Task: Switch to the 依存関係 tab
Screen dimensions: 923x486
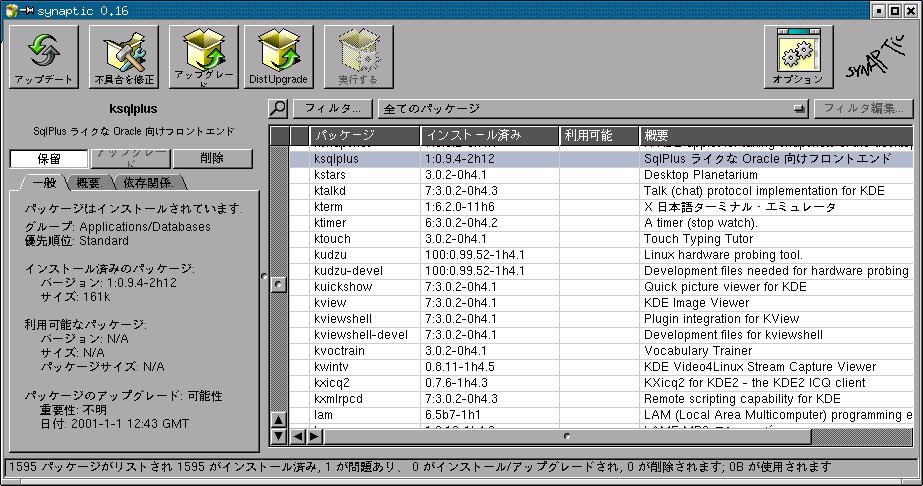Action: [148, 183]
